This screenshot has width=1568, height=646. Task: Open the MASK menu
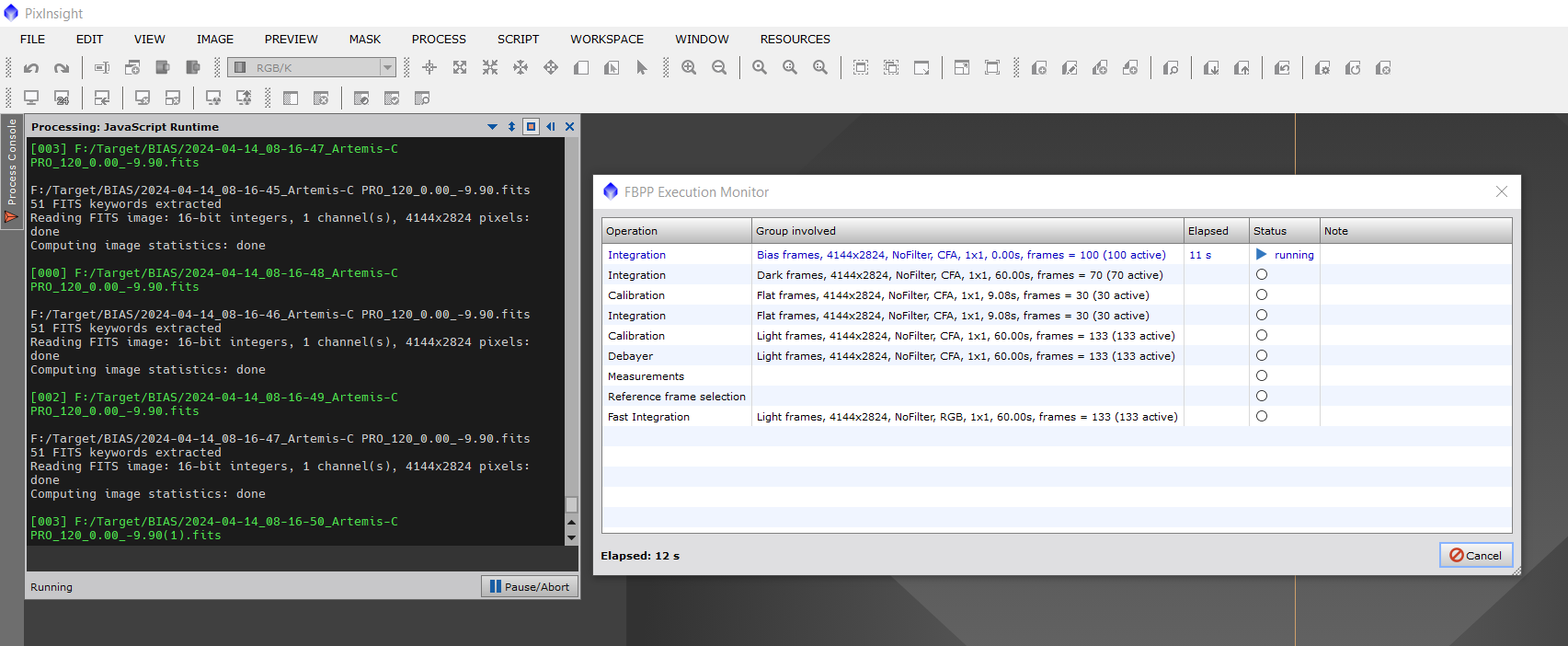[365, 39]
